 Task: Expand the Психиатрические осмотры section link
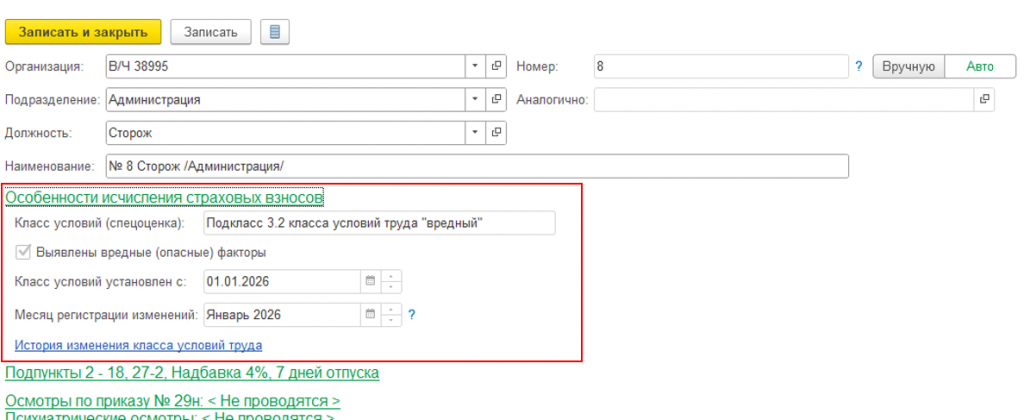click(x=170, y=415)
